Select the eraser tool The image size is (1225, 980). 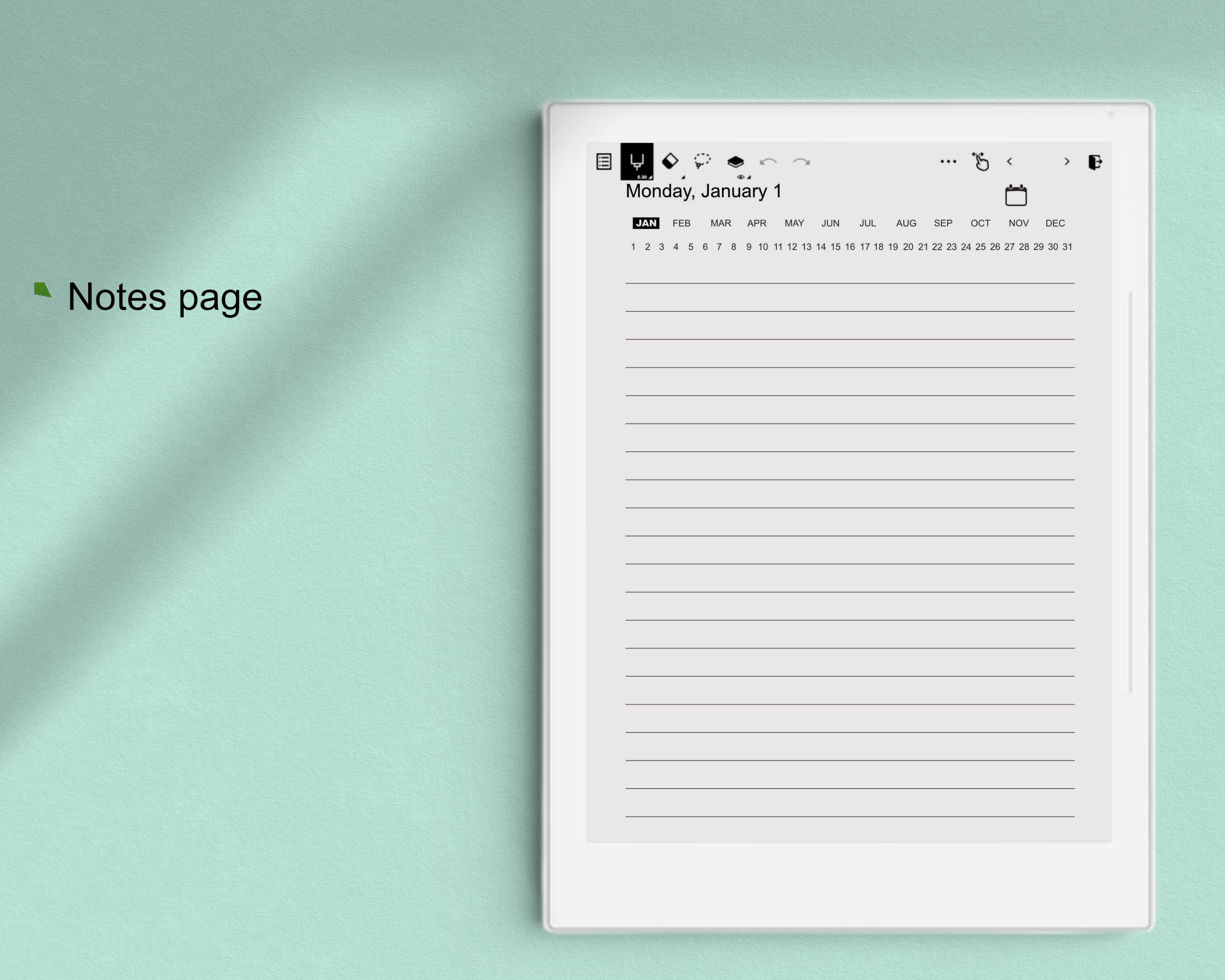click(x=670, y=162)
